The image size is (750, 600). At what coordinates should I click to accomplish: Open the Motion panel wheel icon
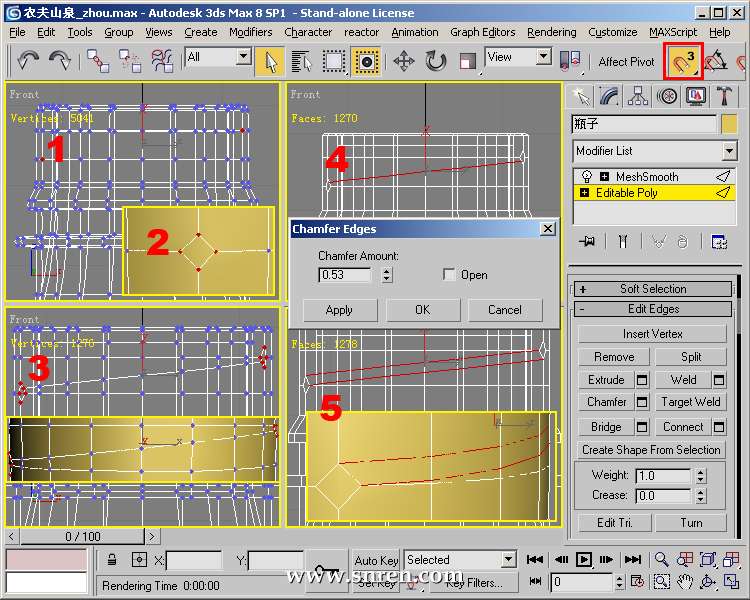click(667, 96)
